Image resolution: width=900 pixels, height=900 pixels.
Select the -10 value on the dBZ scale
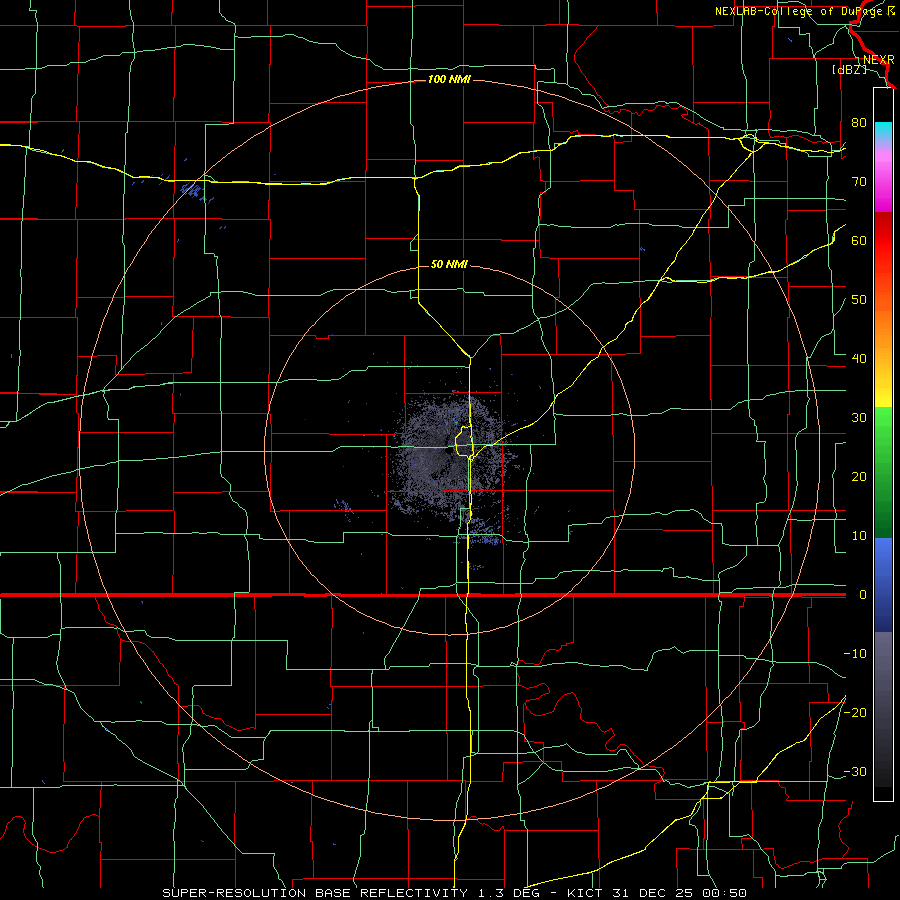pyautogui.click(x=855, y=654)
